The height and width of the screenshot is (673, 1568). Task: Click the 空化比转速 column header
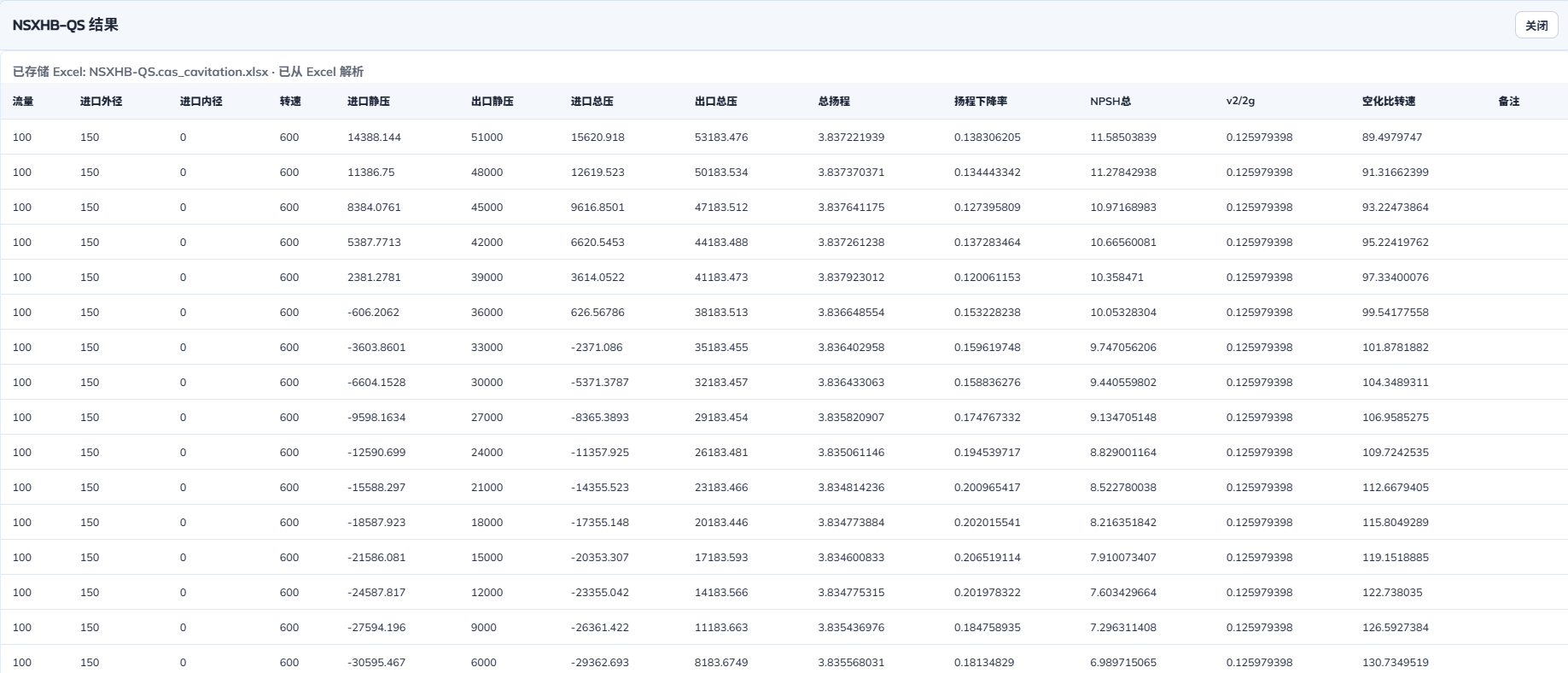(1389, 102)
